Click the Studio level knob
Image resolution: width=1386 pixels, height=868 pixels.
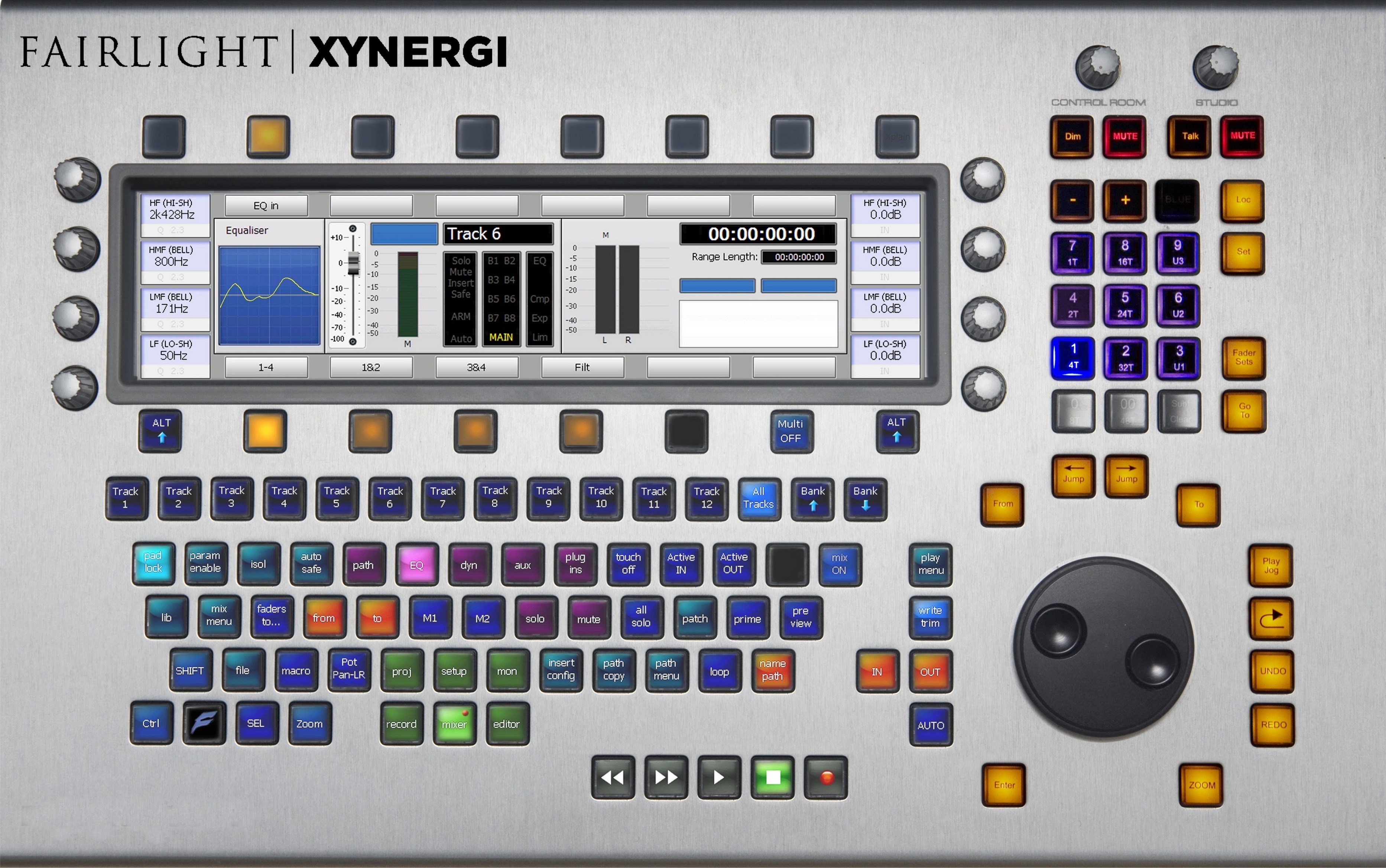pyautogui.click(x=1215, y=68)
